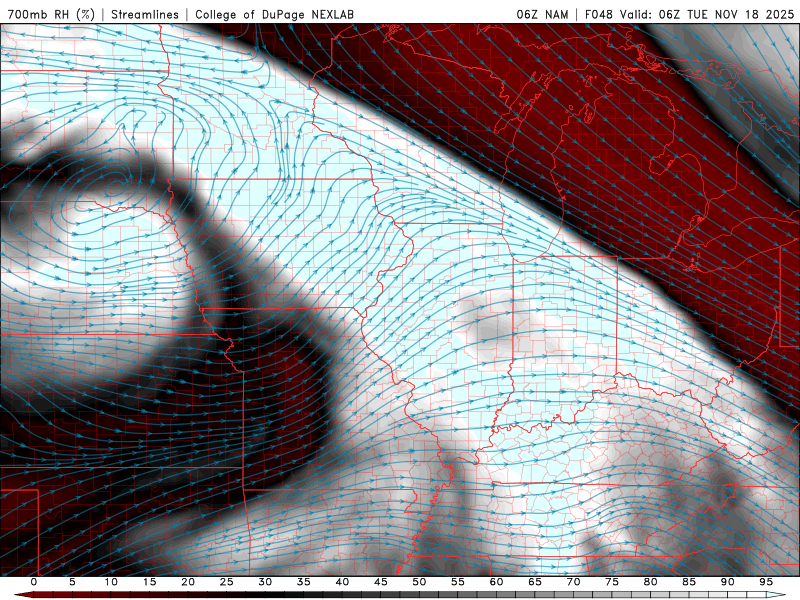
Task: Click the colorbar label "10"
Action: pos(111,582)
